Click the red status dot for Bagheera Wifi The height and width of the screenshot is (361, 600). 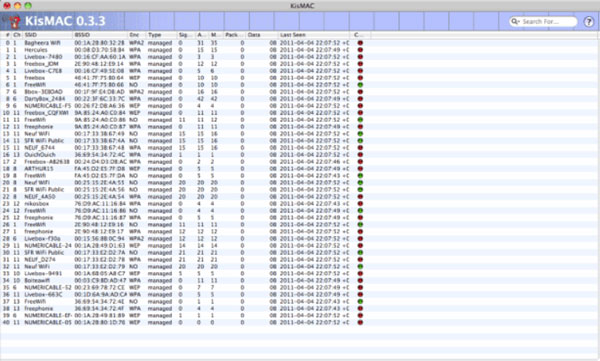[x=360, y=43]
